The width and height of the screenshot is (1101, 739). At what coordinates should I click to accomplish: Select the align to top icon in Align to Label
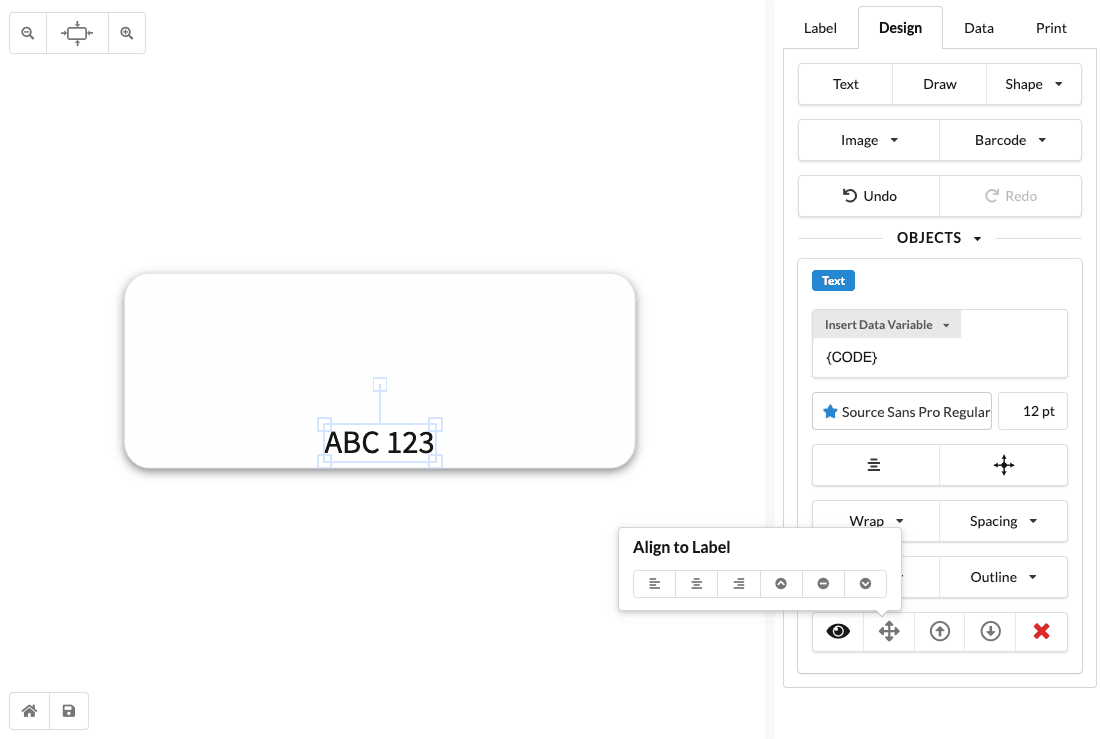[781, 583]
